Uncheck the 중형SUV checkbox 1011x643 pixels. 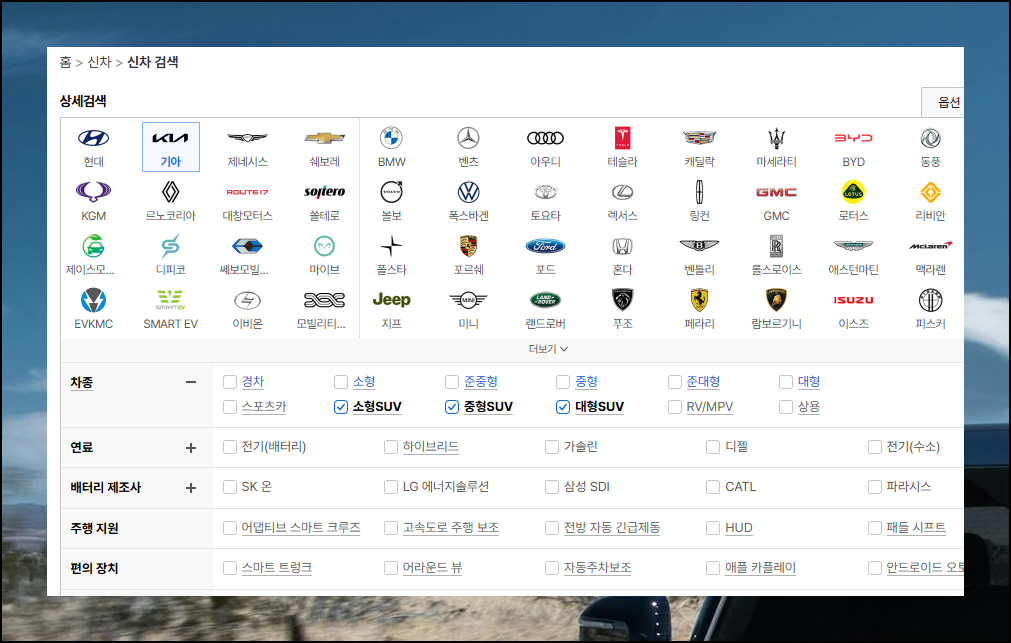[452, 406]
